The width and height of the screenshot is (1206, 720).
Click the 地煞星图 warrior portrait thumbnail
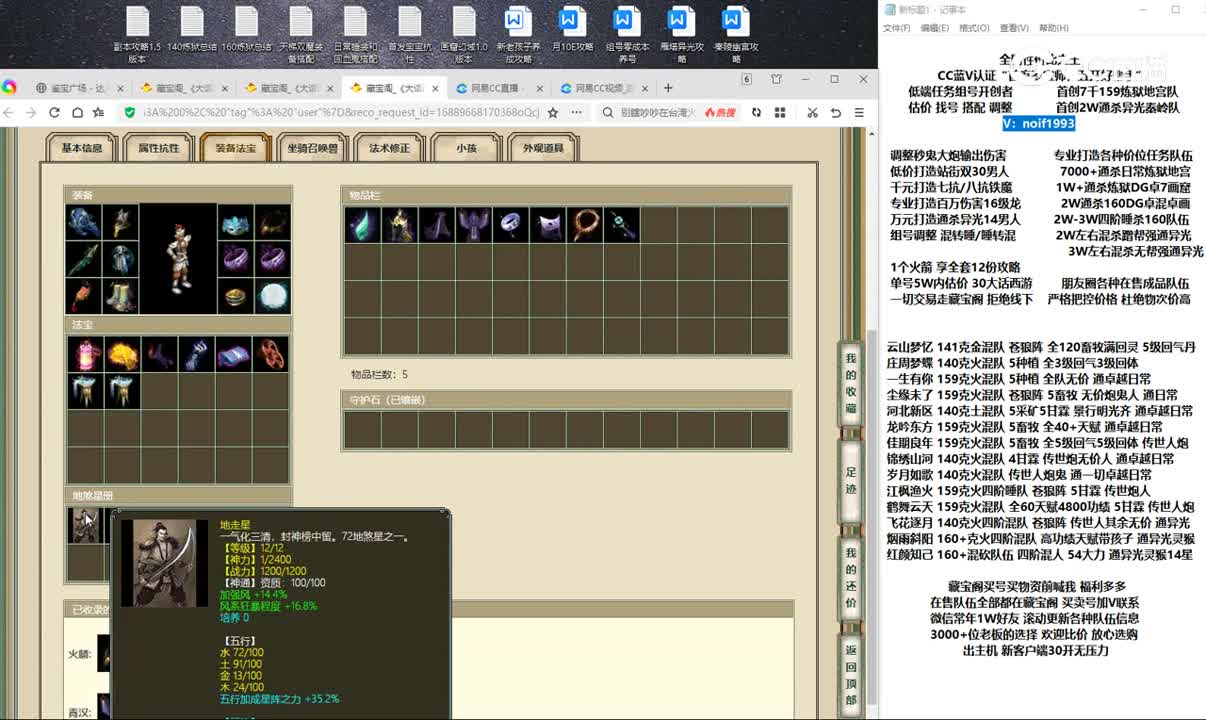pos(85,525)
